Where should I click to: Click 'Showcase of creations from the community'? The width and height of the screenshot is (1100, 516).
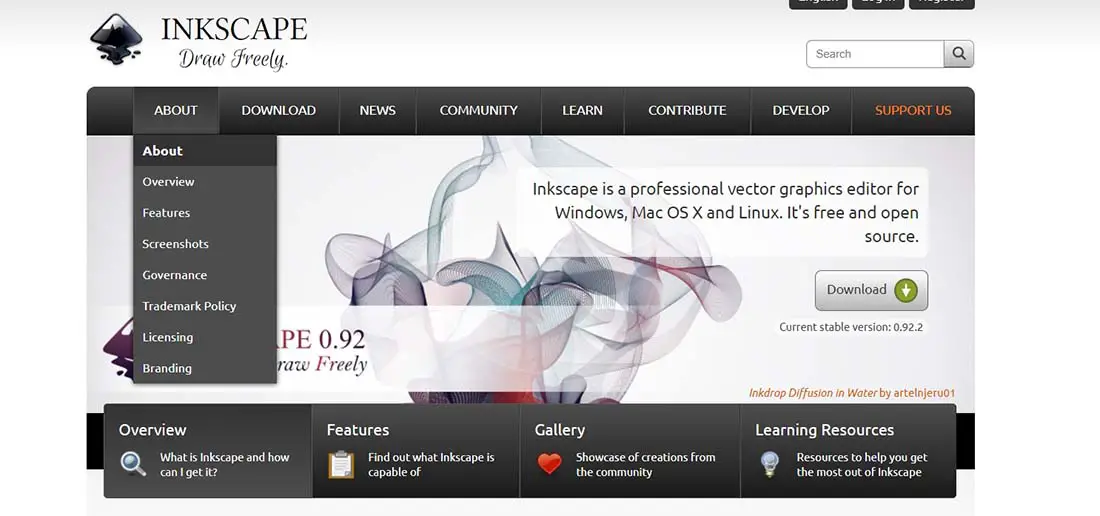click(645, 465)
